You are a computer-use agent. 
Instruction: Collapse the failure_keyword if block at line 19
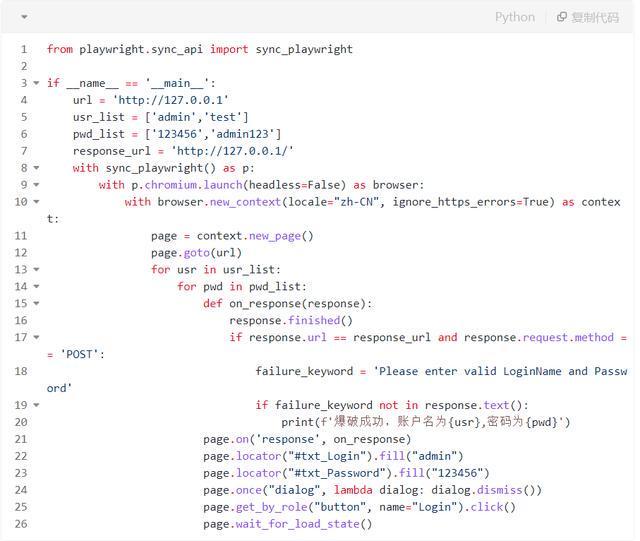click(x=37, y=405)
